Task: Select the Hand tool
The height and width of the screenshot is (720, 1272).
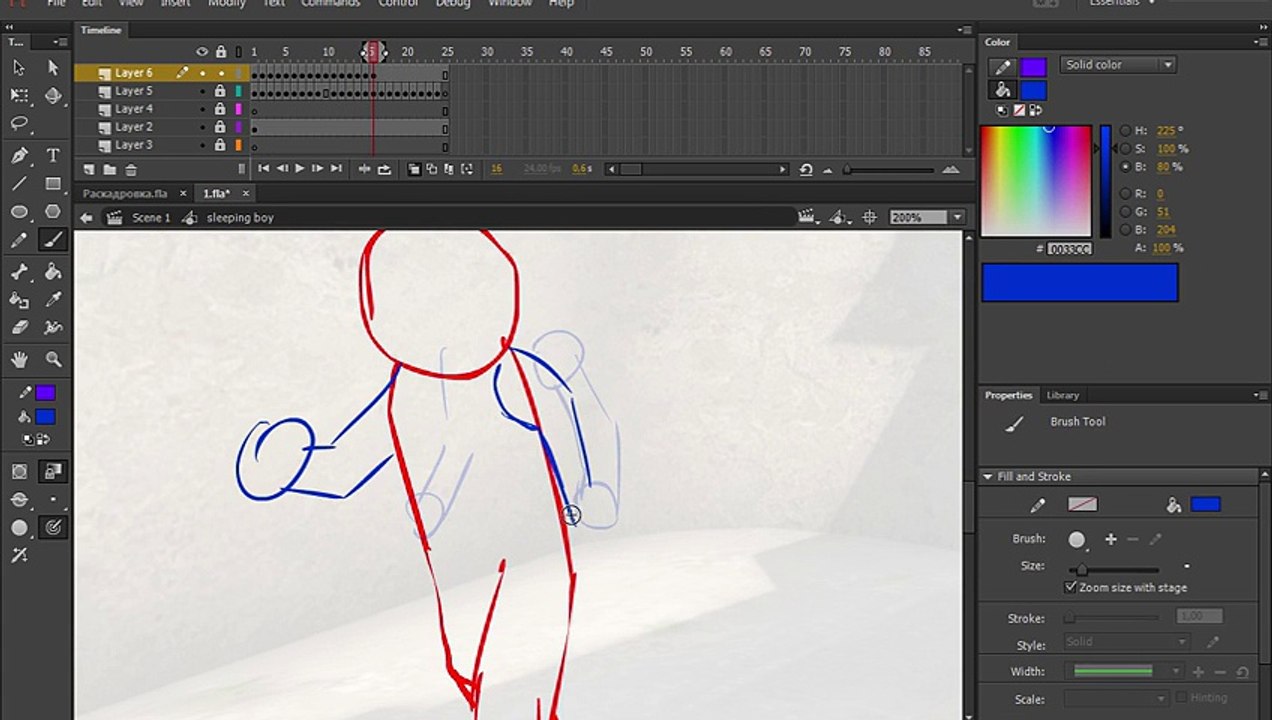Action: tap(19, 359)
